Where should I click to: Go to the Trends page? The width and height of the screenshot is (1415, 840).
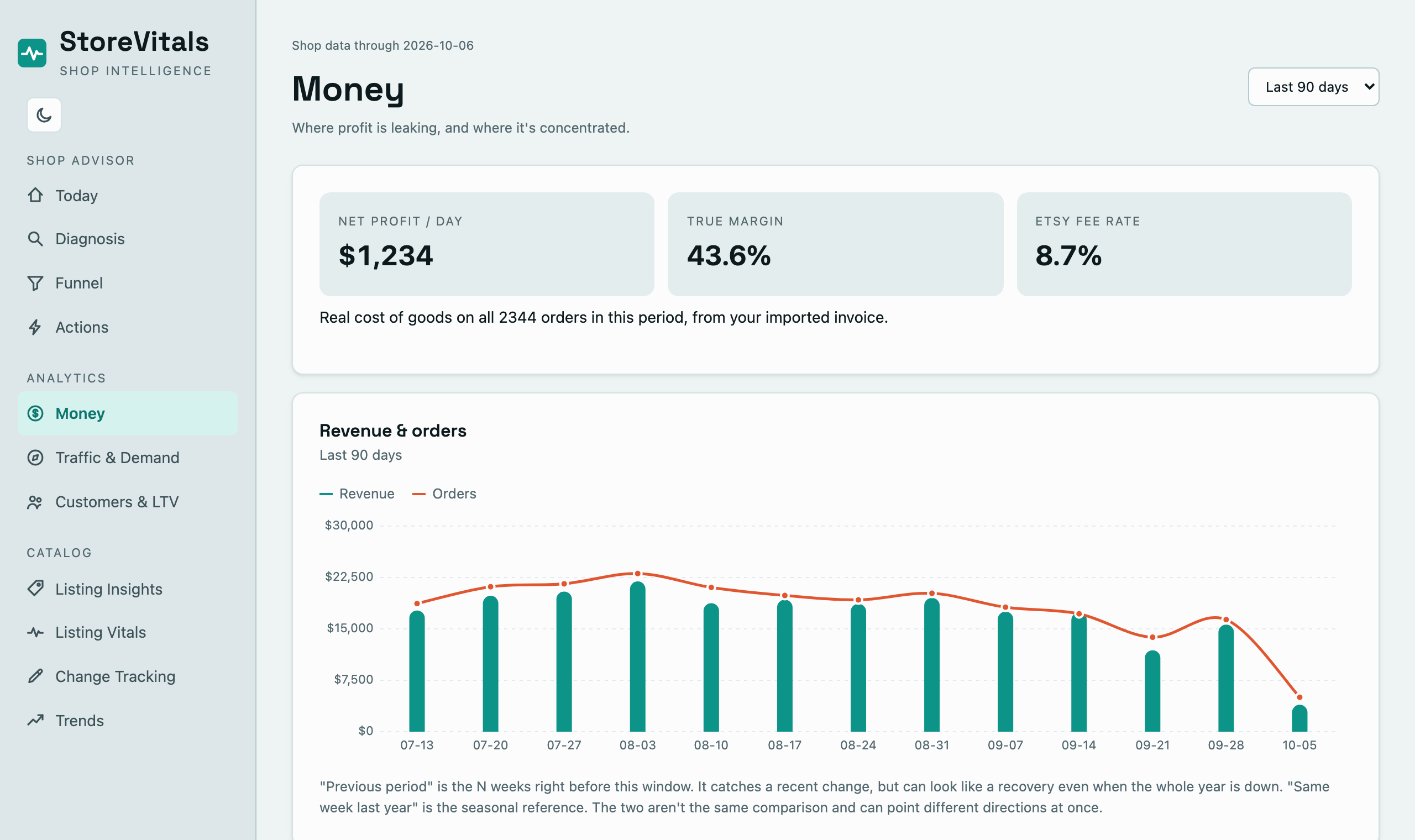pos(127,721)
